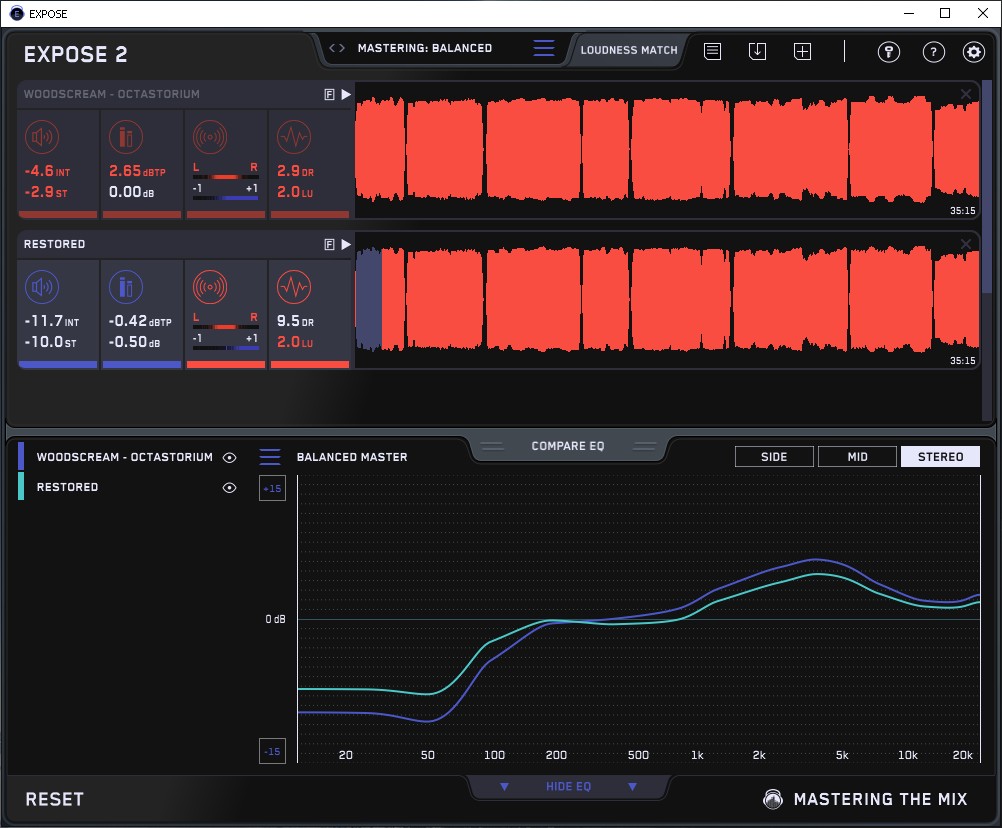Click dynamic range waveform icon on Restored track
Viewport: 1002px width, 828px height.
pos(294,287)
